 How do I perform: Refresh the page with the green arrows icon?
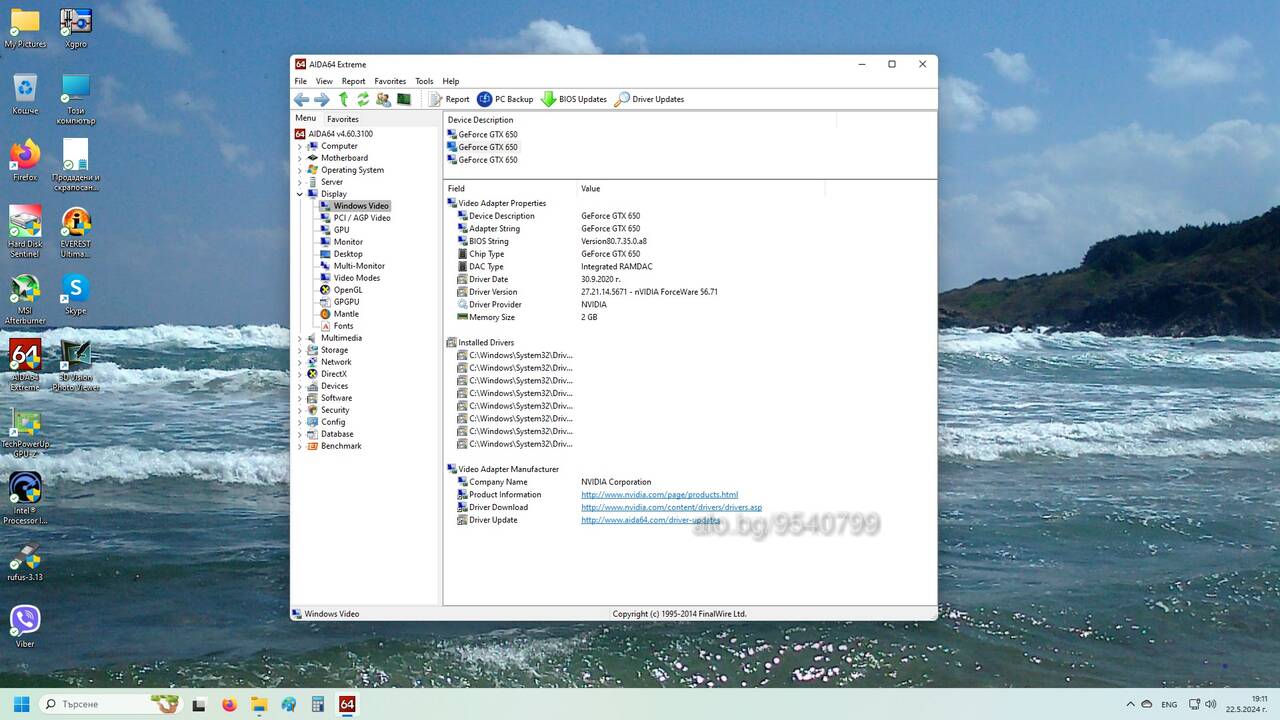[x=363, y=99]
